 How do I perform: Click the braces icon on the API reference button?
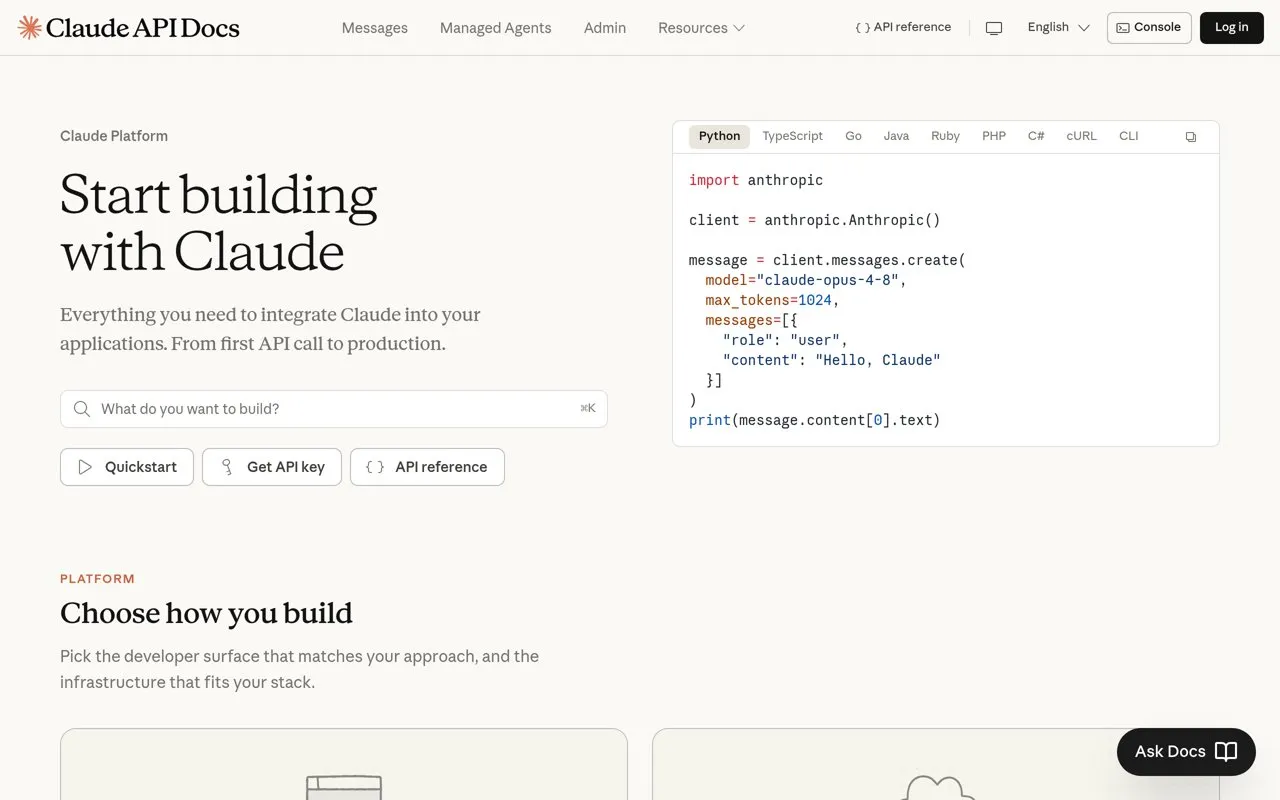375,467
